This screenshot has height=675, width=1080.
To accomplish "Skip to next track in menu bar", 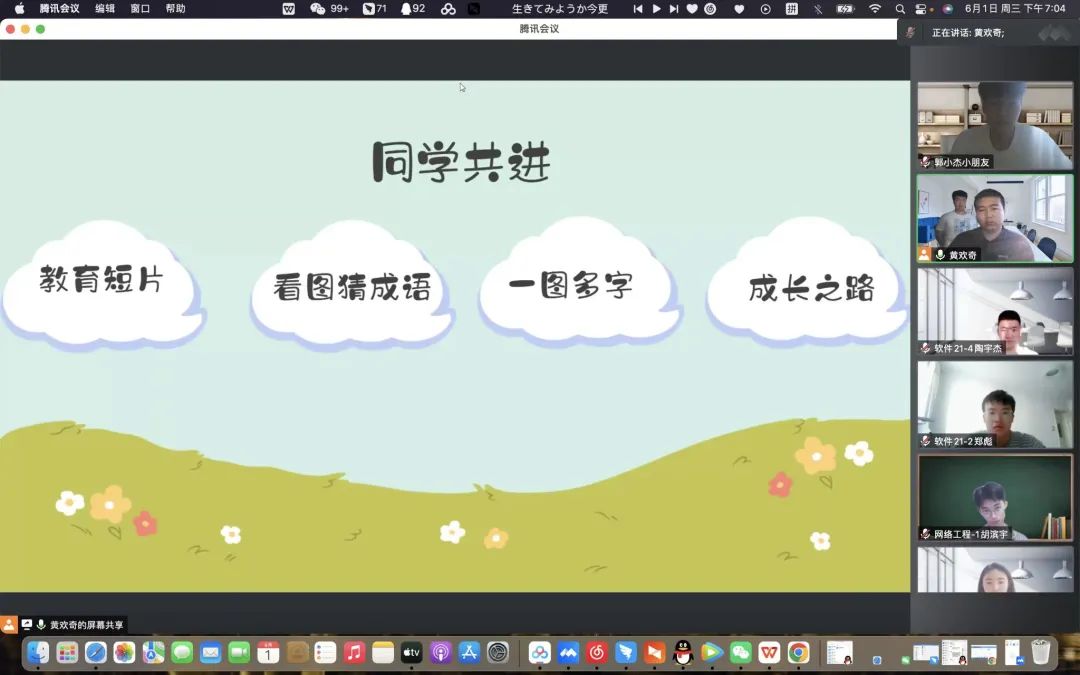I will 675,8.
